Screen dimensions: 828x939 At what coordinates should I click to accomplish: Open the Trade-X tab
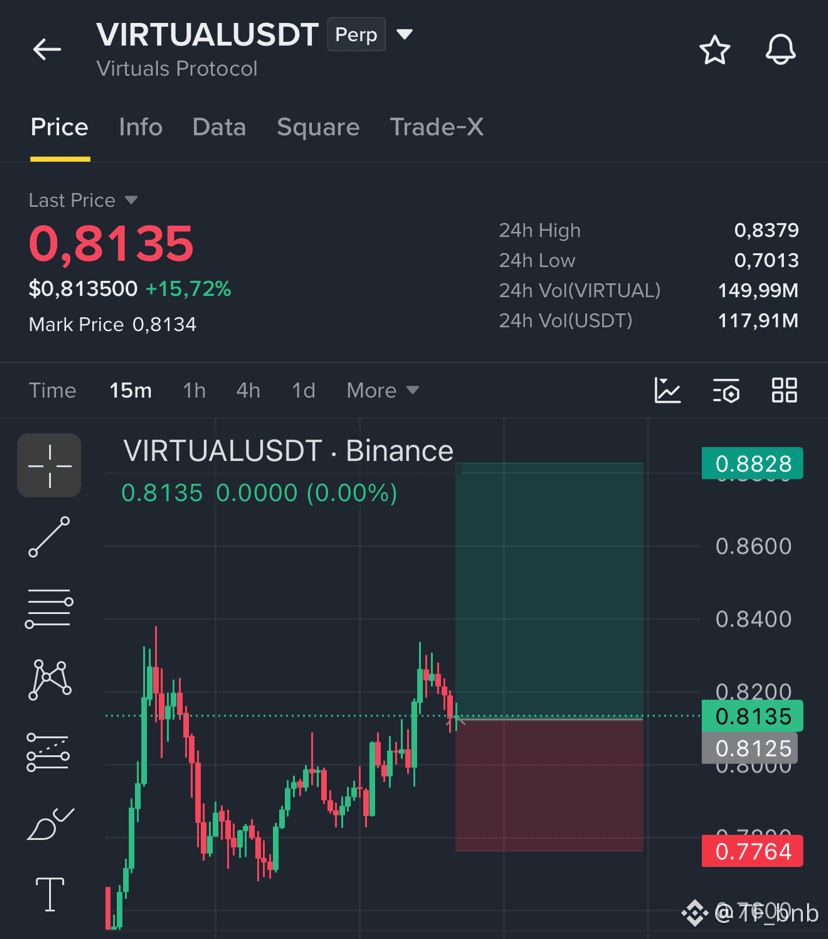[x=436, y=127]
